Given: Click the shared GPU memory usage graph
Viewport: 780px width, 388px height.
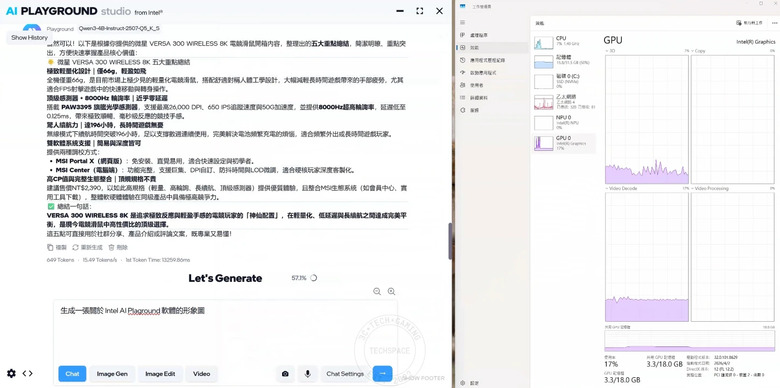Looking at the screenshot, I should point(690,341).
